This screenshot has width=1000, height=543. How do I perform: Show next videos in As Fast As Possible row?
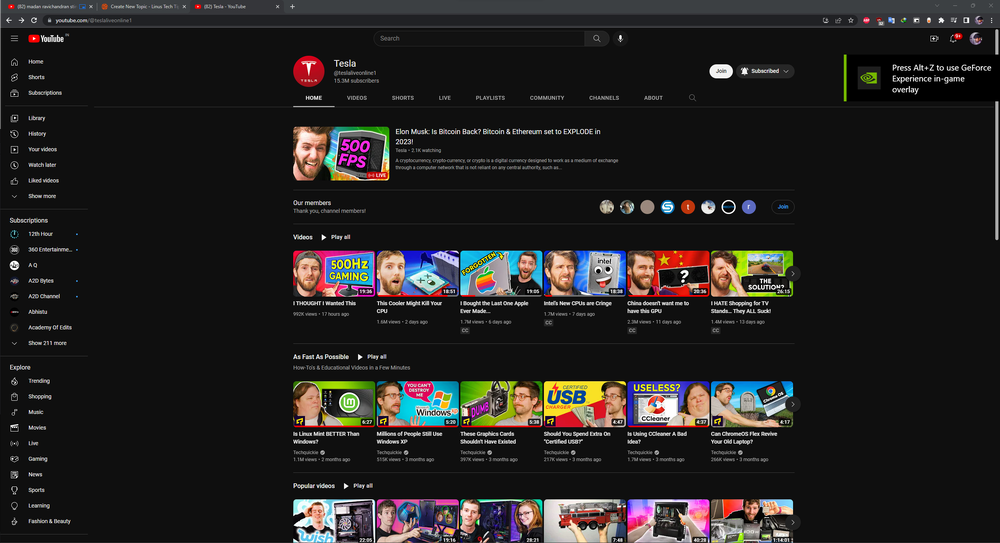point(792,405)
